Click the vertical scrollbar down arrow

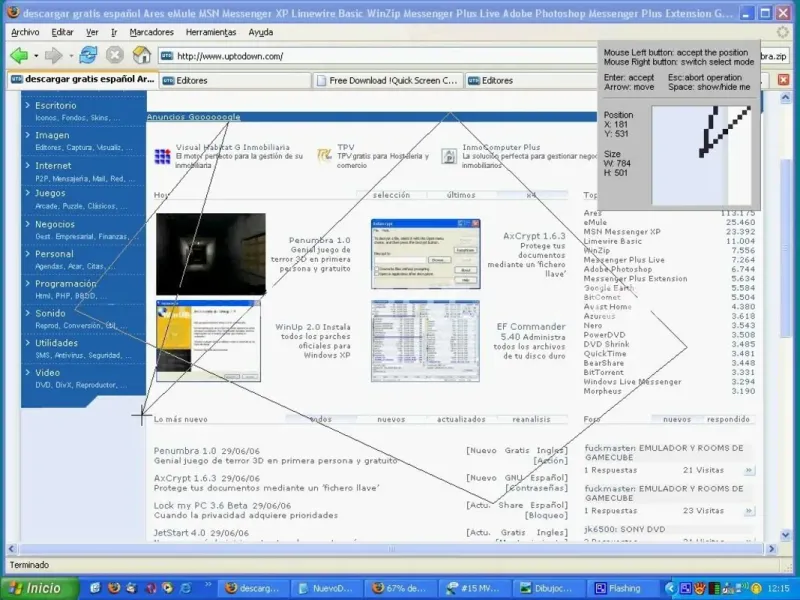coord(786,534)
